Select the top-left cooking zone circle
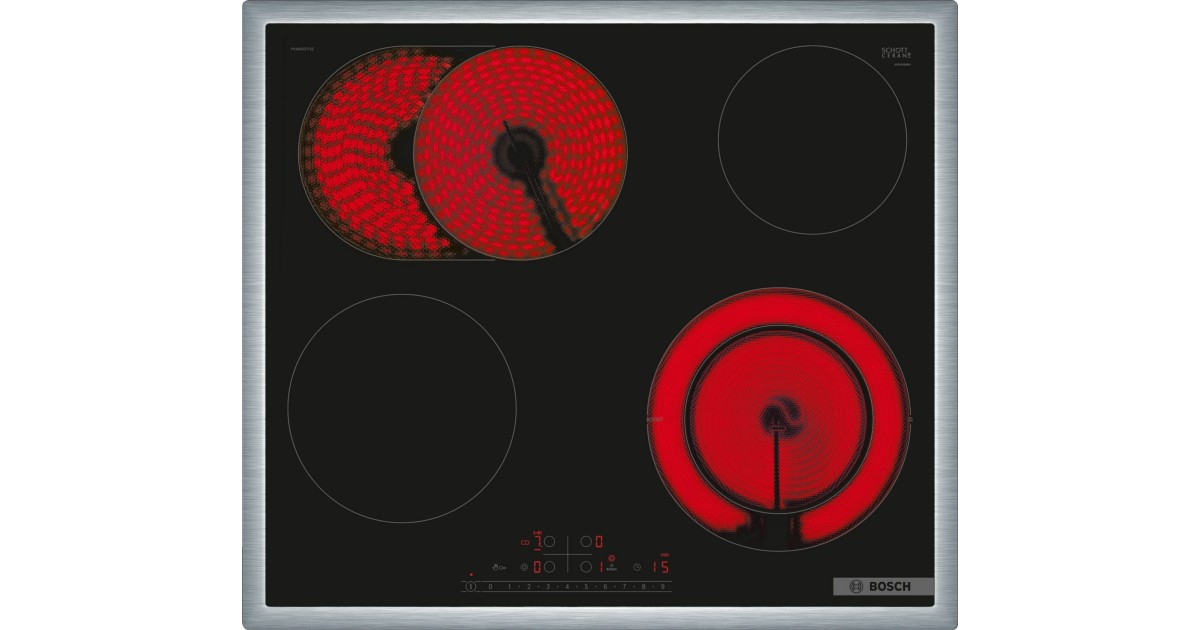This screenshot has width=1200, height=630. pyautogui.click(x=549, y=541)
